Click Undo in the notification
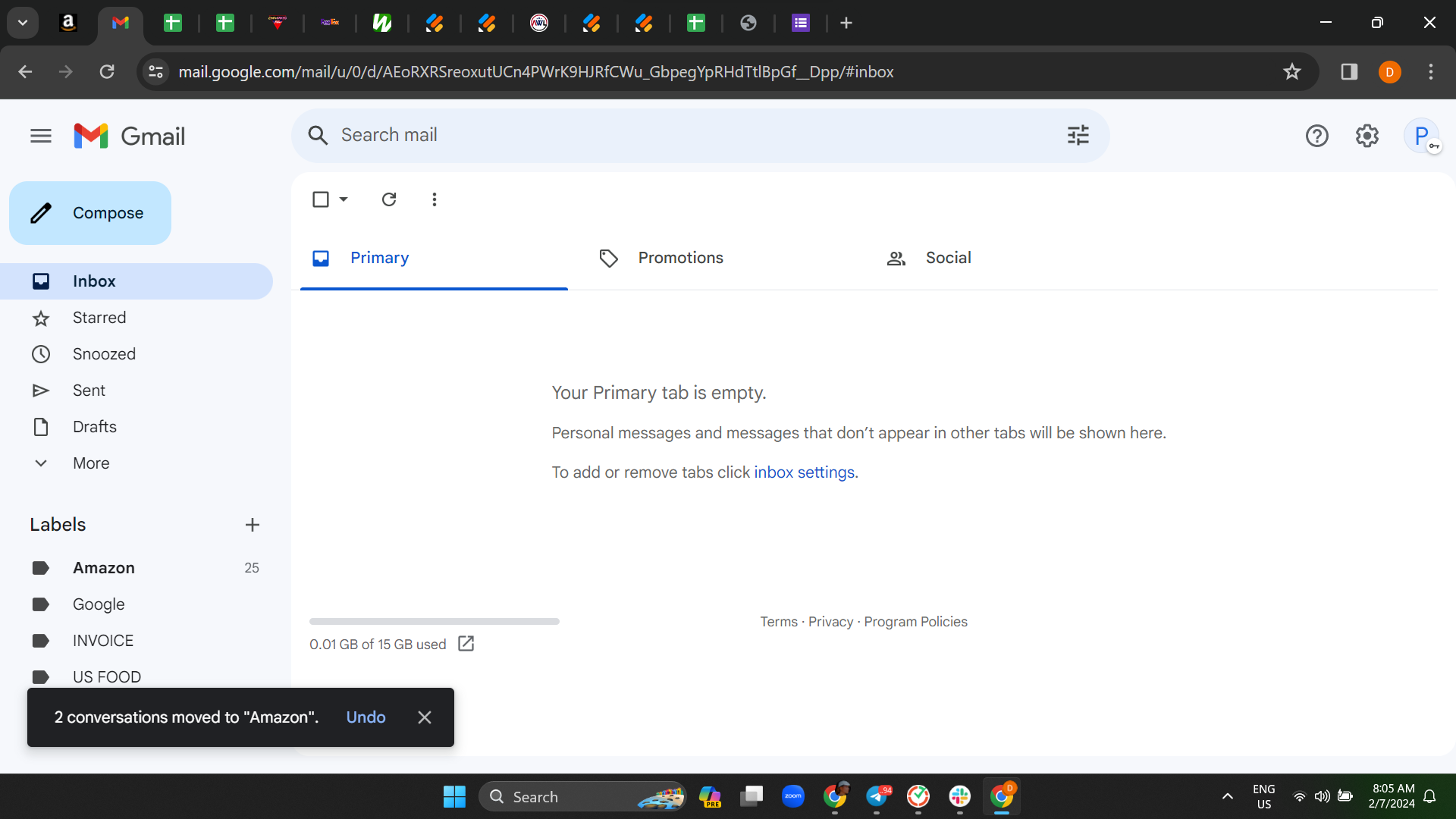This screenshot has height=819, width=1456. coord(366,717)
